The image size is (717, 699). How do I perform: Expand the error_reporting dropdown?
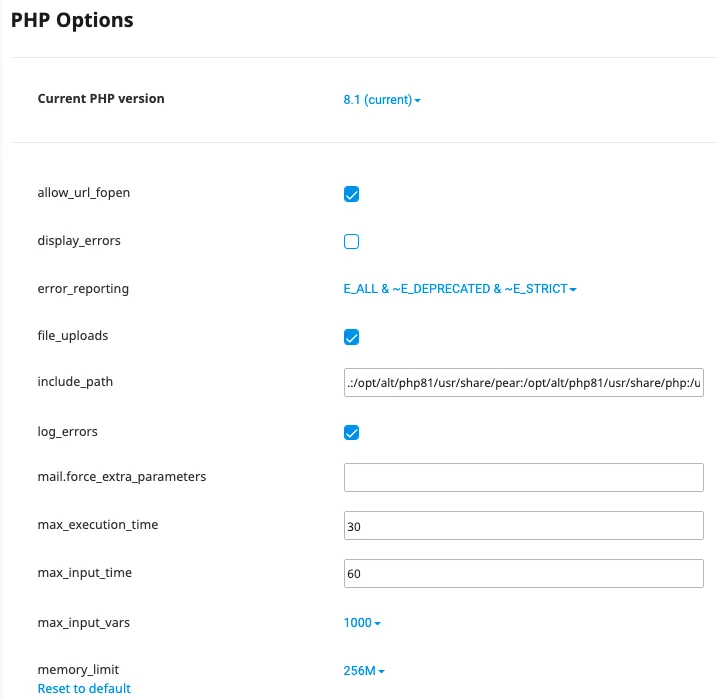click(x=460, y=289)
